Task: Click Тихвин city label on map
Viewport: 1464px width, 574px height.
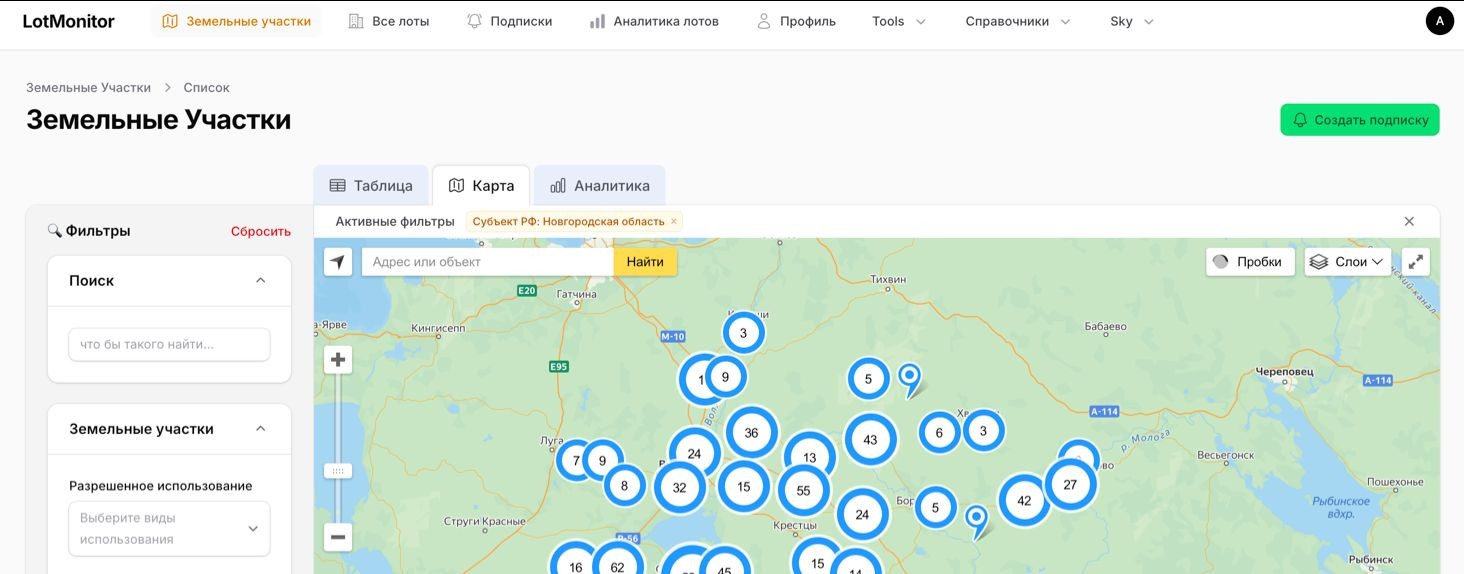Action: coord(889,278)
